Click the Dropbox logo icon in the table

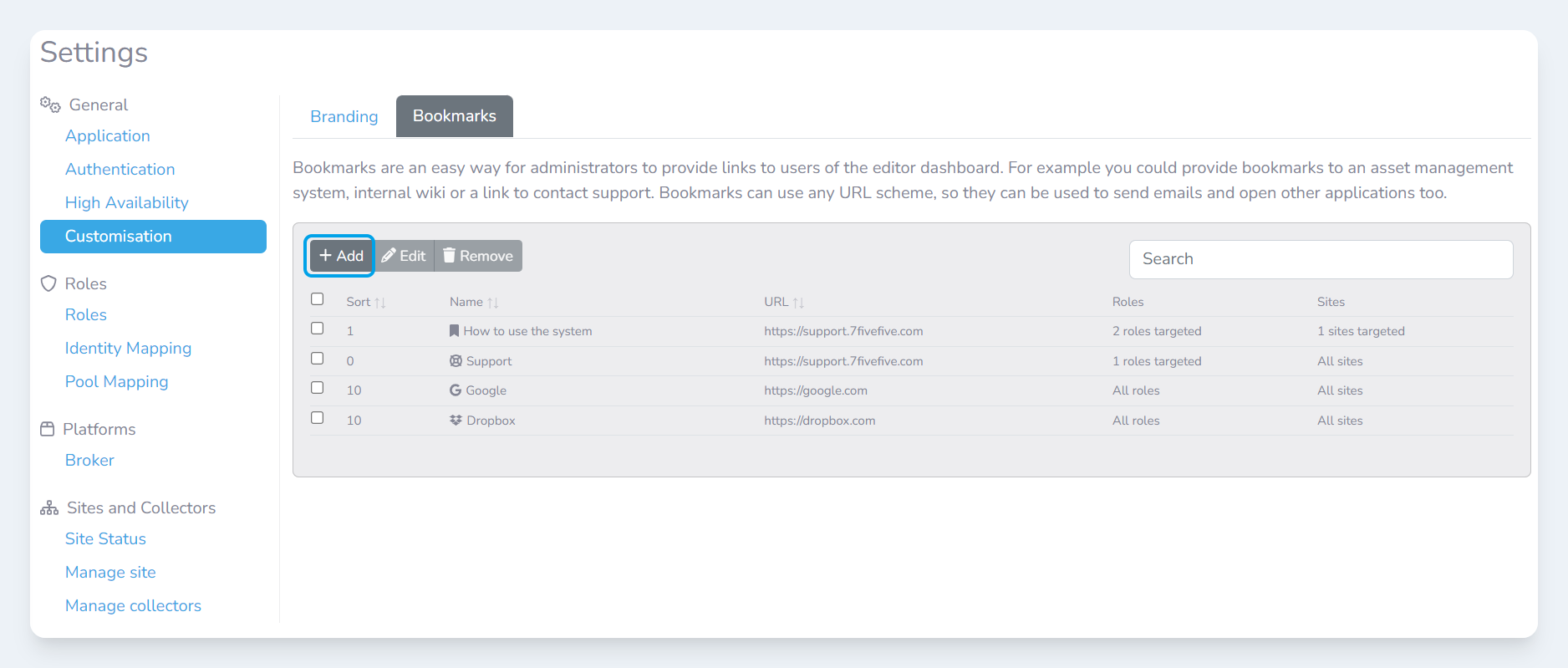pyautogui.click(x=456, y=421)
